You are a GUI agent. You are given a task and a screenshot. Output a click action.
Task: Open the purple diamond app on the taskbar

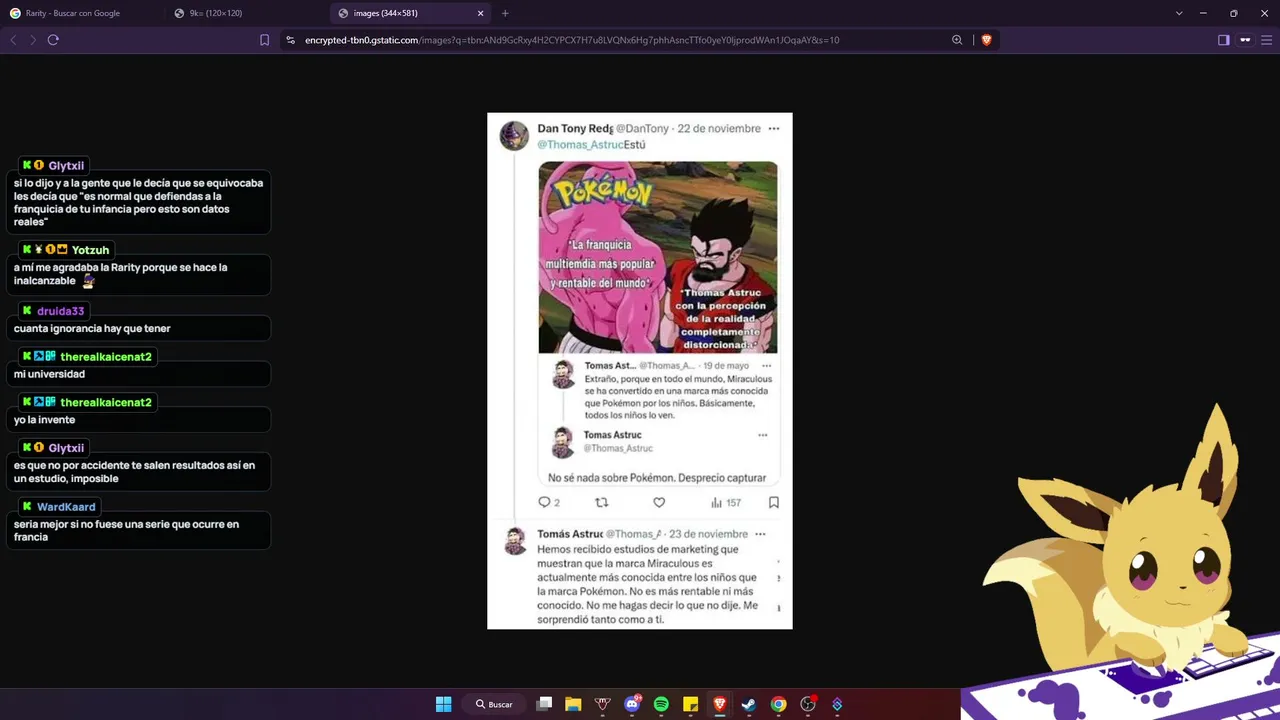coord(837,704)
